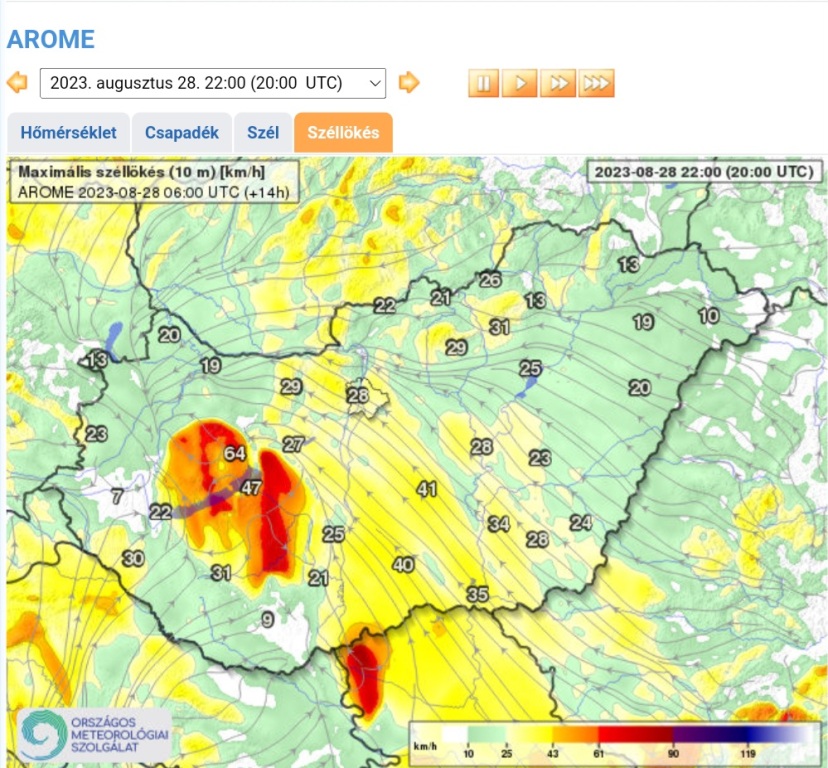Click the AROME heading
828x768 pixels.
click(51, 40)
